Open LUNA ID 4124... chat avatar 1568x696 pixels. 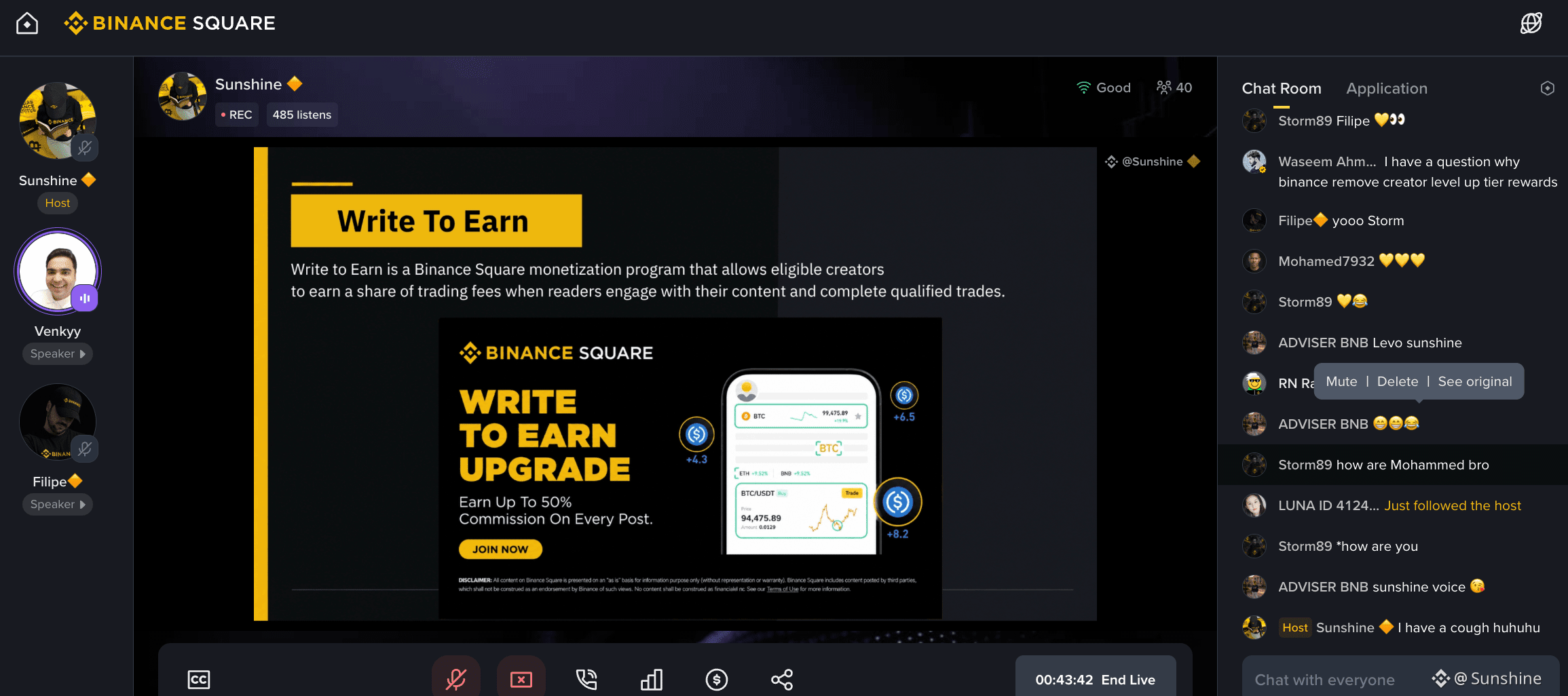pos(1254,505)
